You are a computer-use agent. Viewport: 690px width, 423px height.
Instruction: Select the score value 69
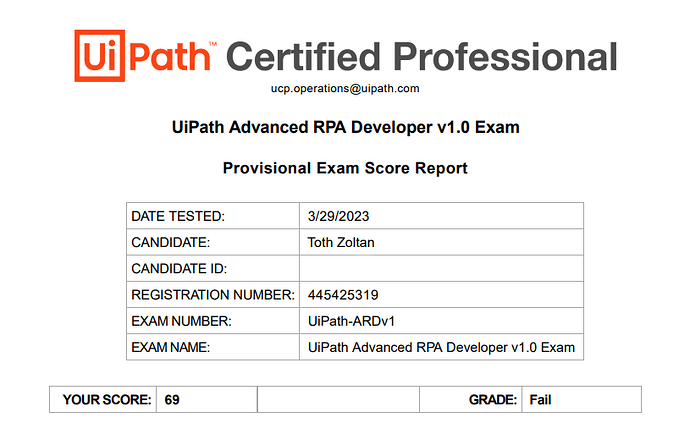pos(172,400)
